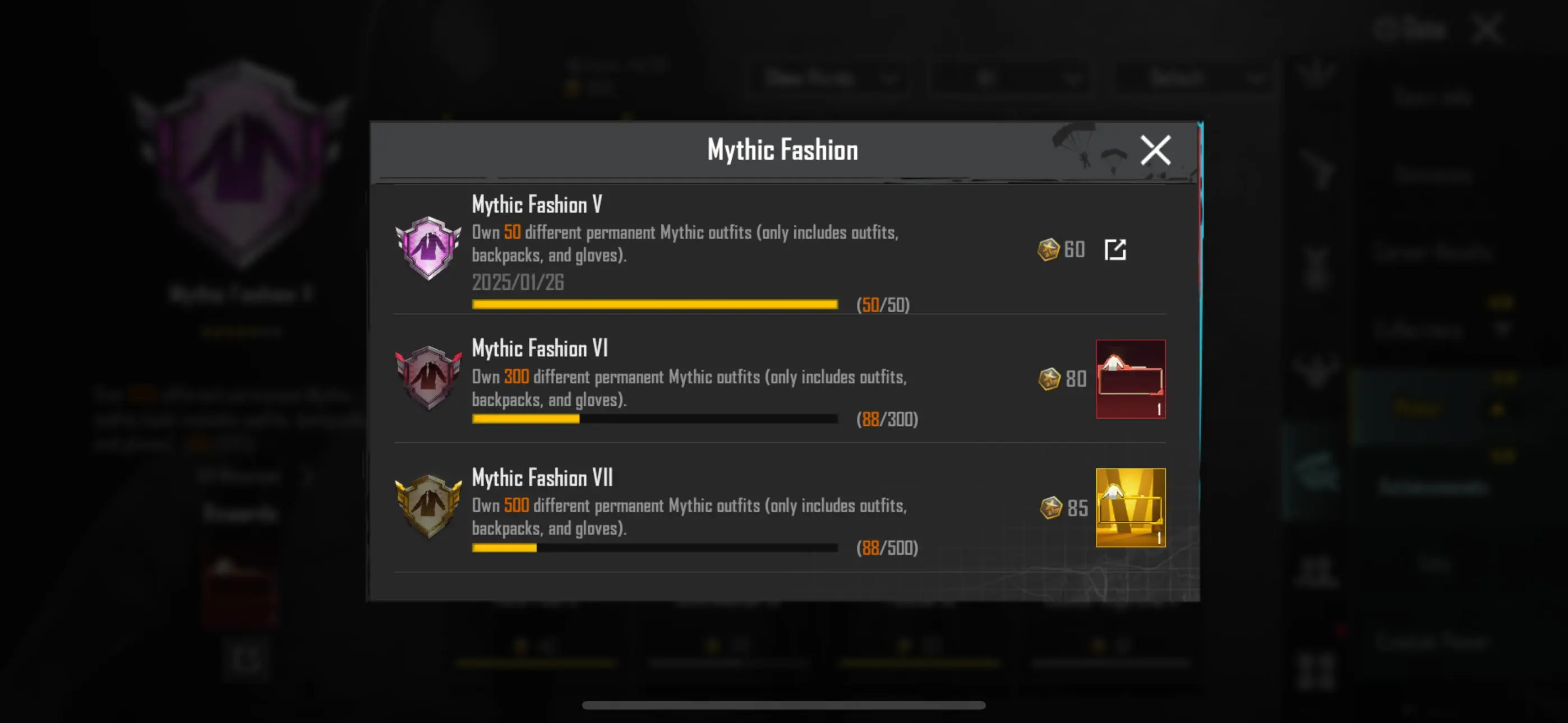Close the Mythic Fashion dialog
Viewport: 1568px width, 723px height.
[1155, 150]
